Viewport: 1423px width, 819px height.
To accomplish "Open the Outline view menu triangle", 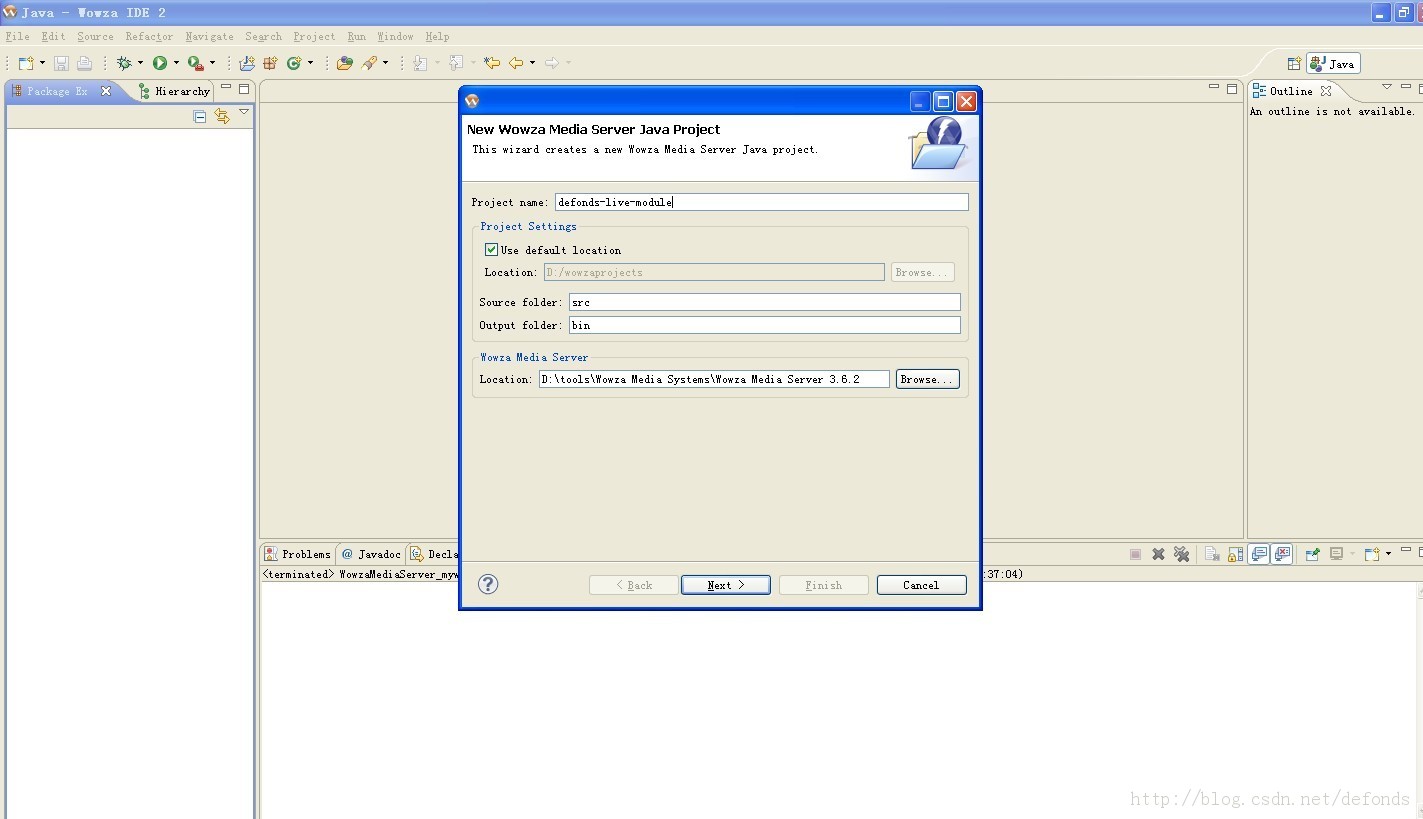I will click(x=1387, y=87).
